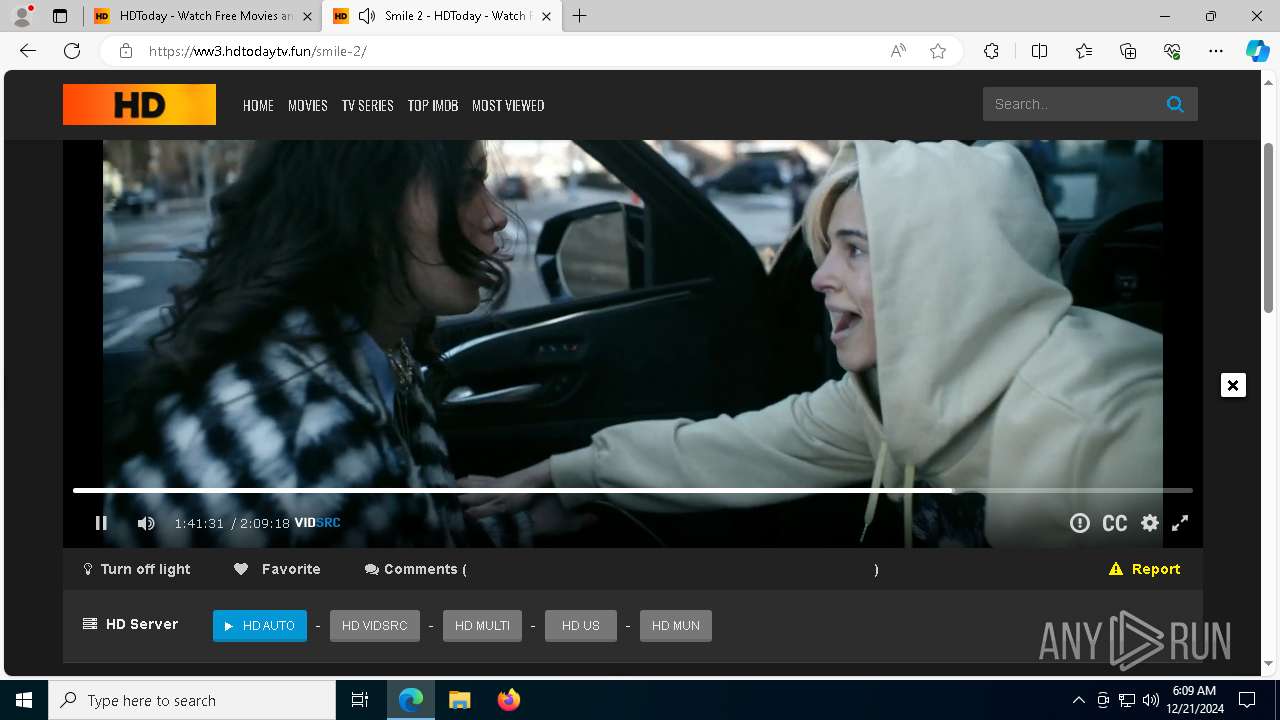1280x720 pixels.
Task: Open TV SERIES menu item
Action: 368,105
